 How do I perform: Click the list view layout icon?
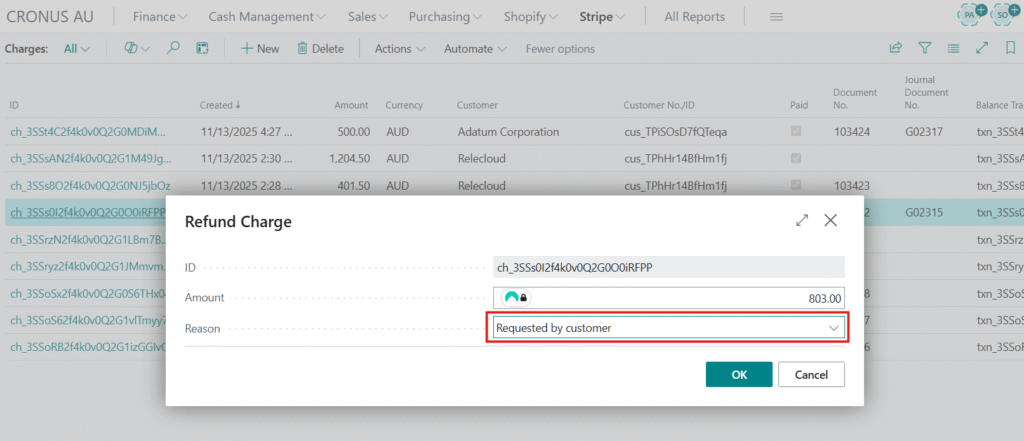954,48
